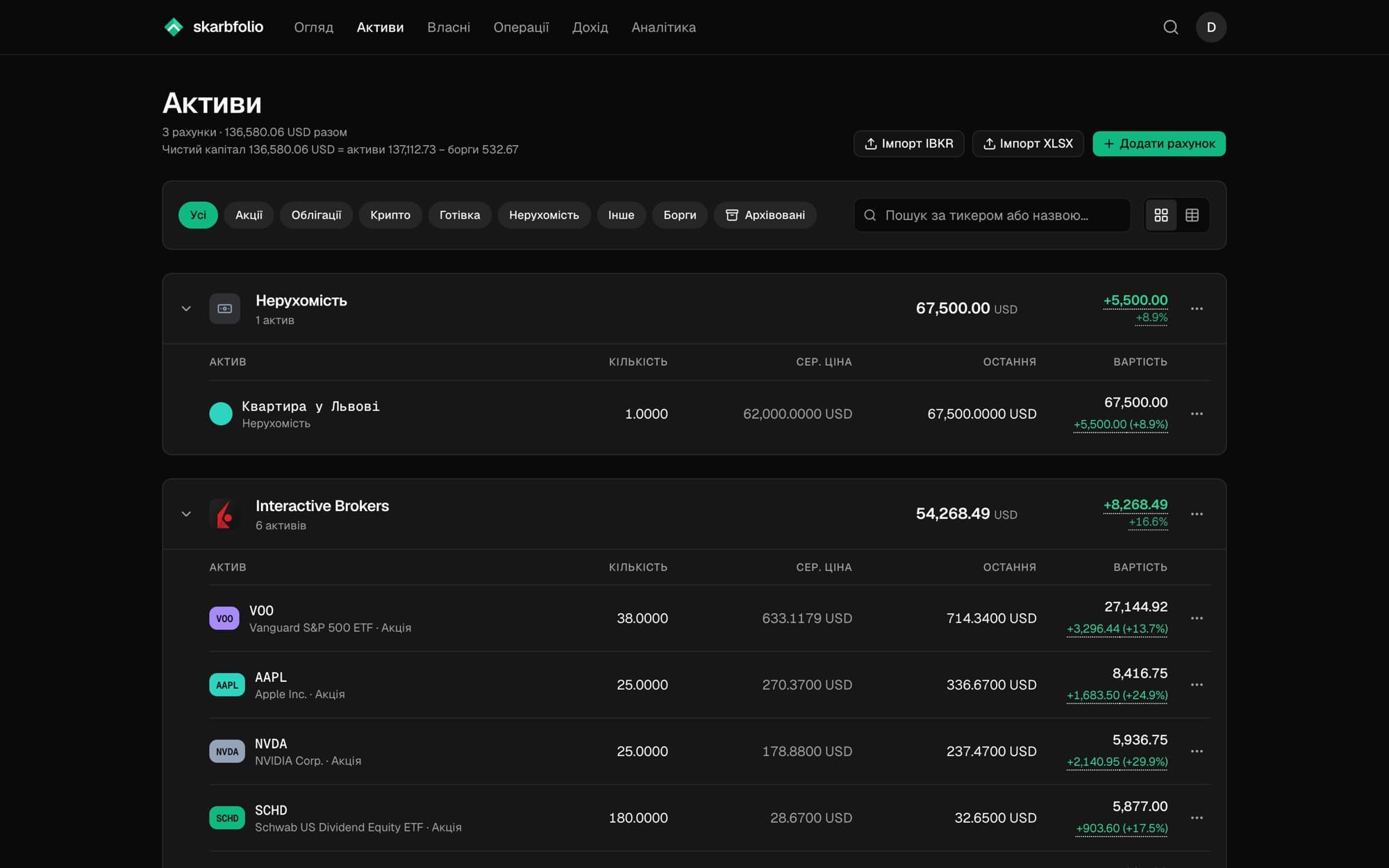Click the Нерухомість account icon

click(224, 308)
